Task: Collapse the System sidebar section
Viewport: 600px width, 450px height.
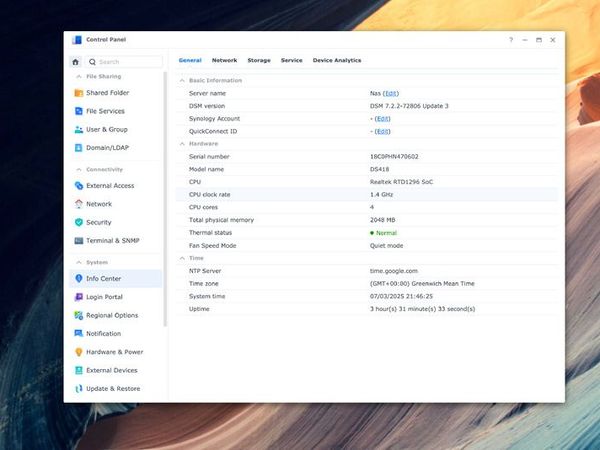Action: click(x=78, y=262)
